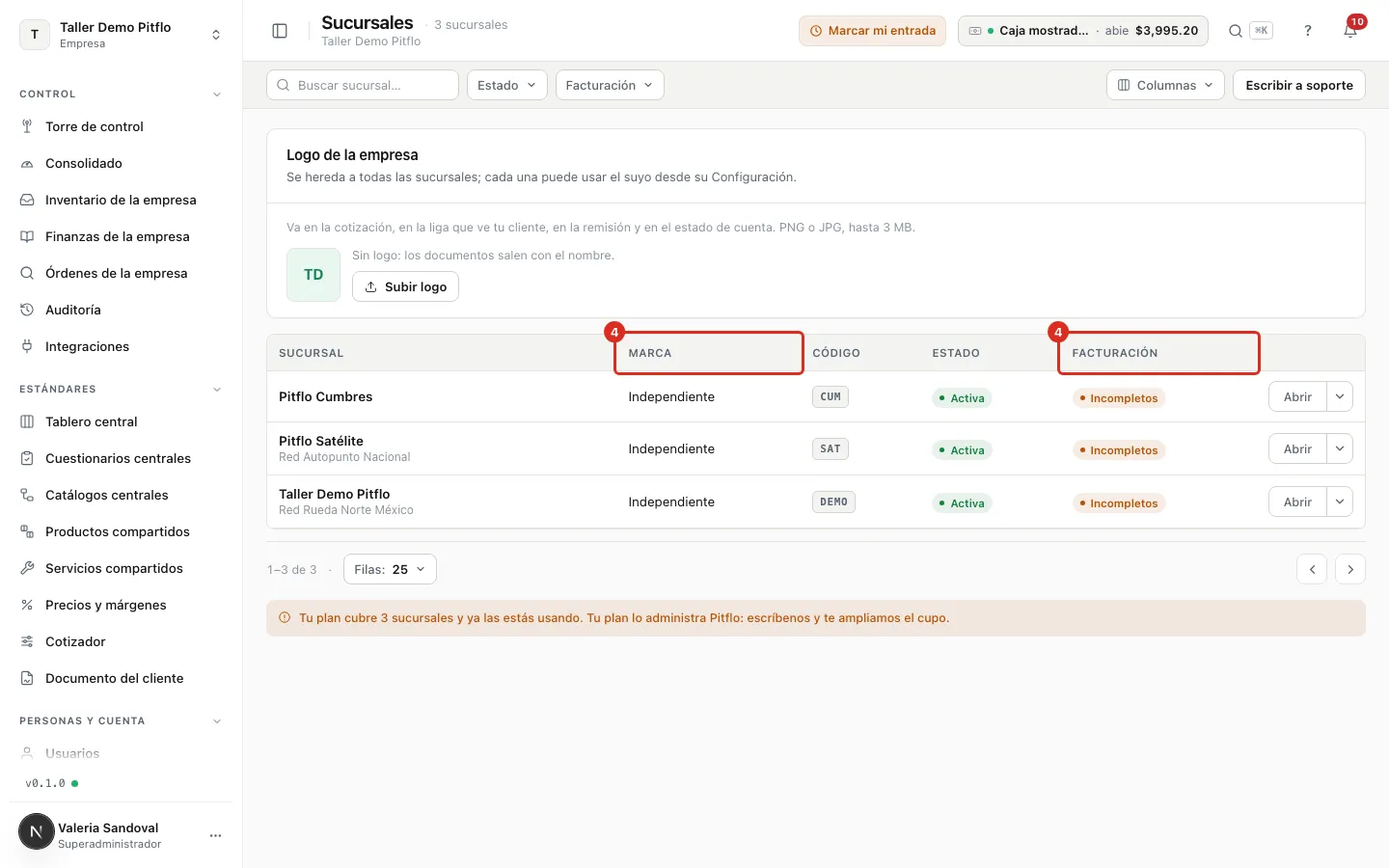Click the TD logo placeholder thumbnail
Image resolution: width=1389 pixels, height=868 pixels.
point(313,275)
